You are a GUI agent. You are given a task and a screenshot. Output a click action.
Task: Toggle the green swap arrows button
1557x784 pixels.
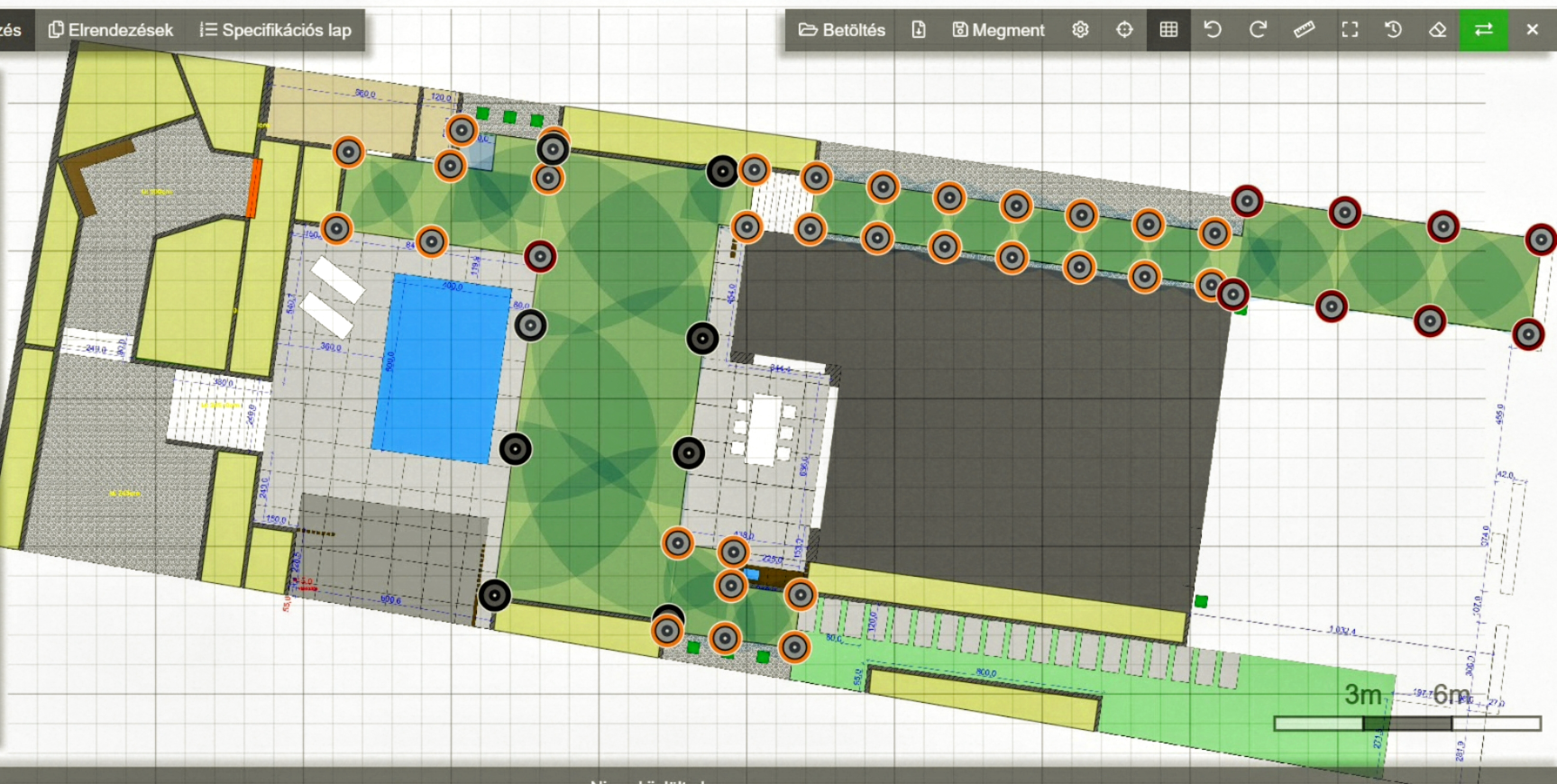(x=1483, y=30)
